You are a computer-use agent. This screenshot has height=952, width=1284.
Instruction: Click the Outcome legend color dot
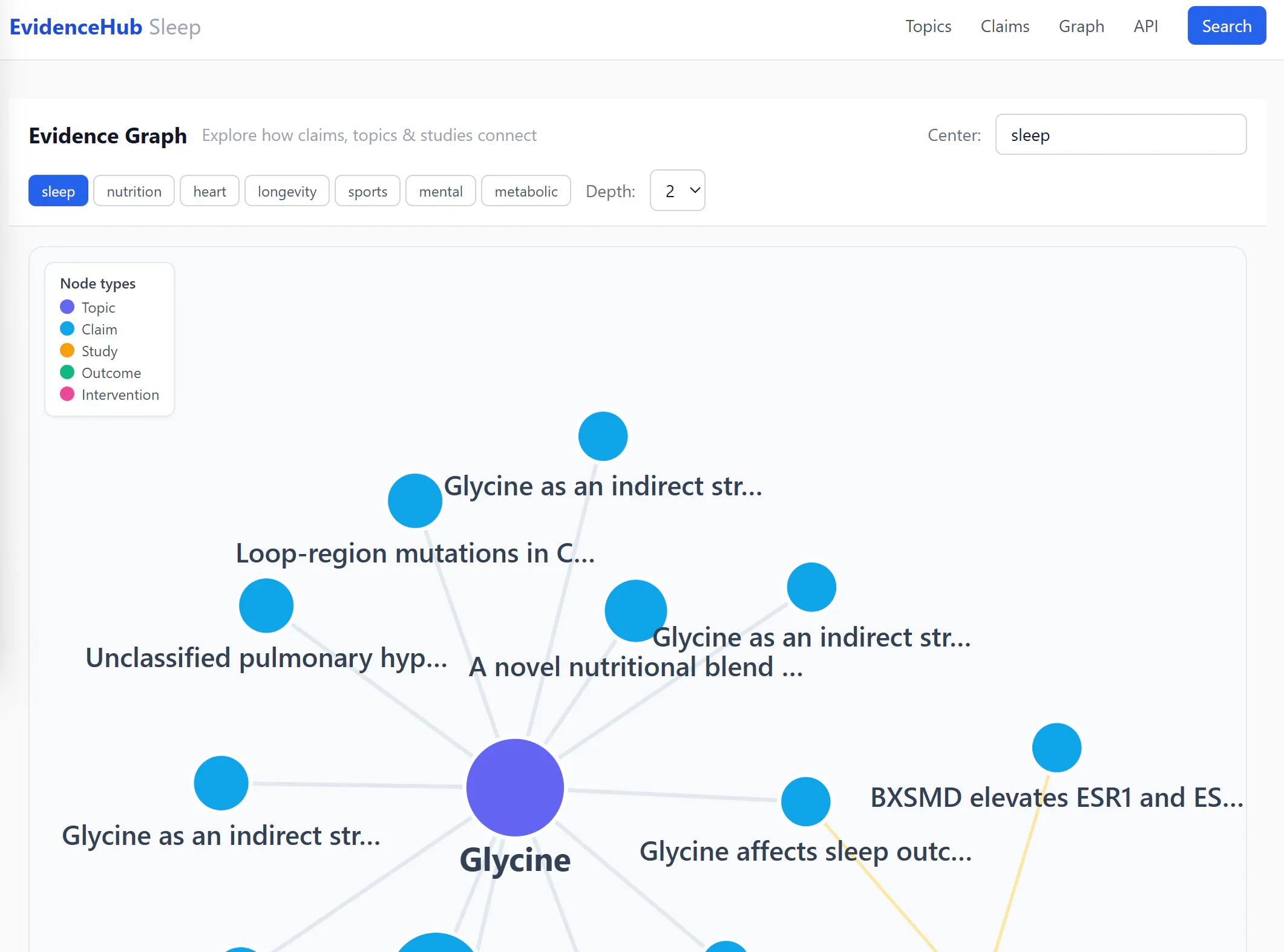click(x=67, y=373)
